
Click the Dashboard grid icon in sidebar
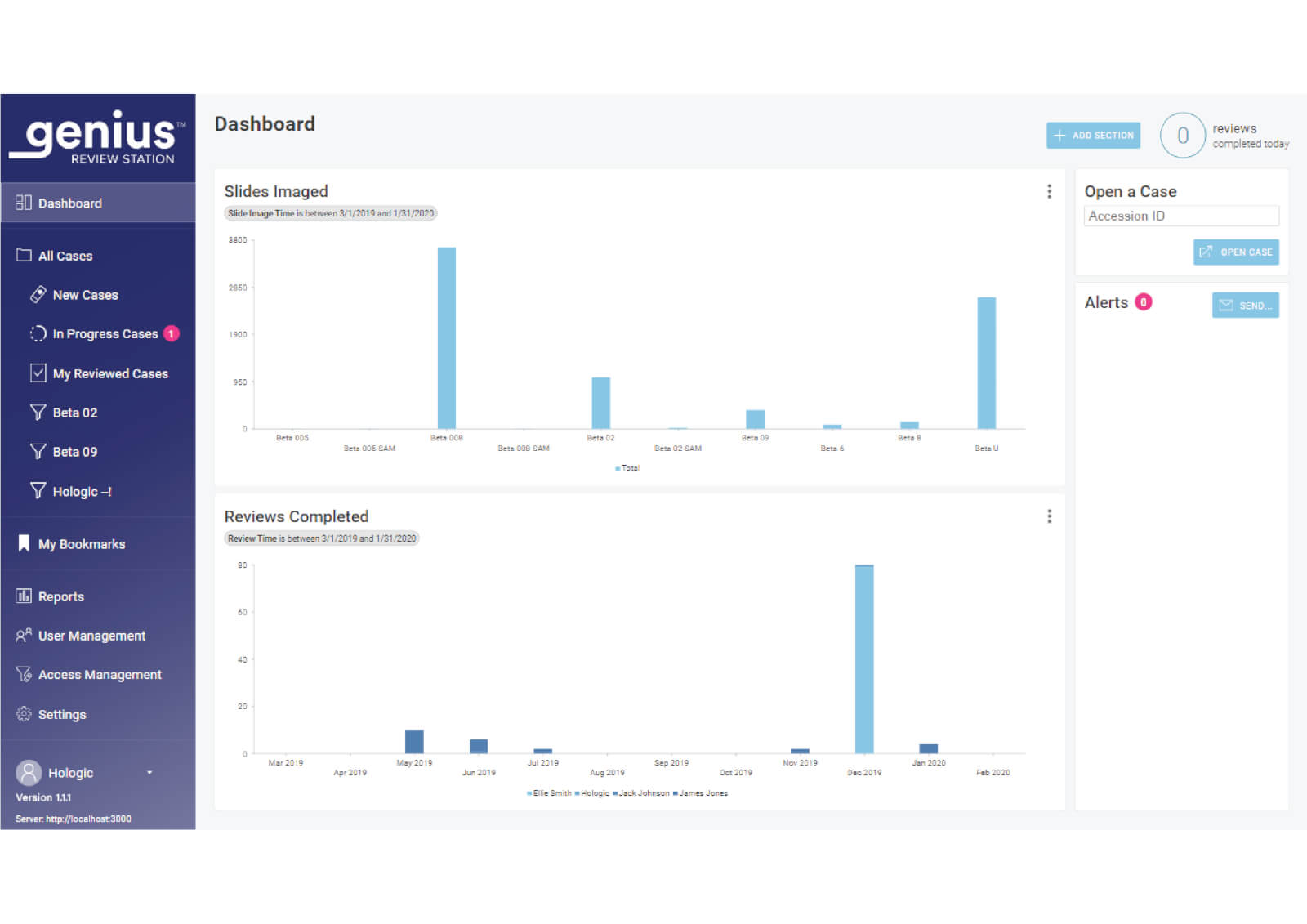[x=24, y=203]
